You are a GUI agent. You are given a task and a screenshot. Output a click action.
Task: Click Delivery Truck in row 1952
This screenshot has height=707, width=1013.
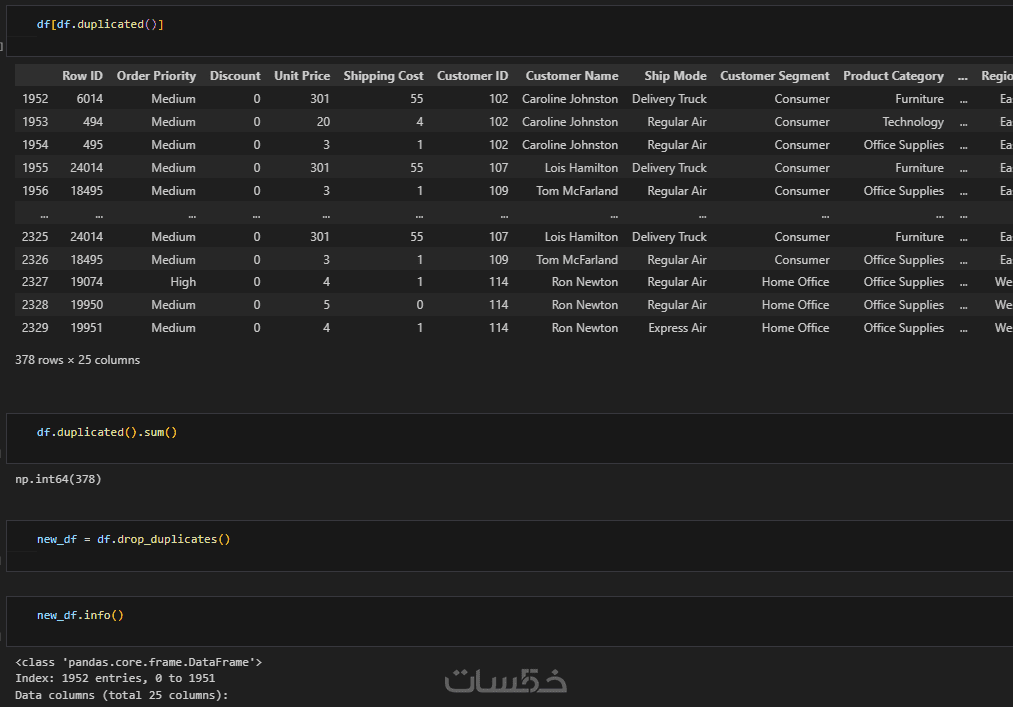669,99
